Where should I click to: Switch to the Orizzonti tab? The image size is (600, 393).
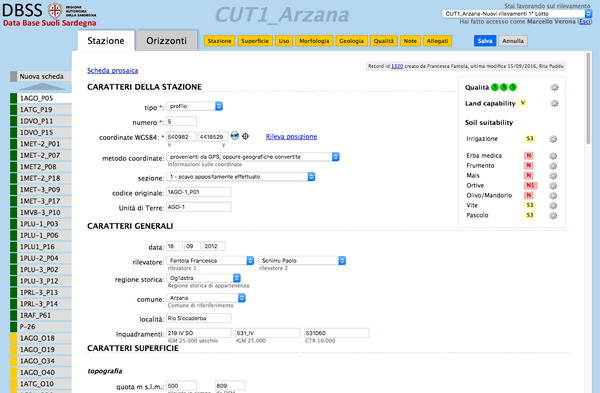tap(166, 41)
